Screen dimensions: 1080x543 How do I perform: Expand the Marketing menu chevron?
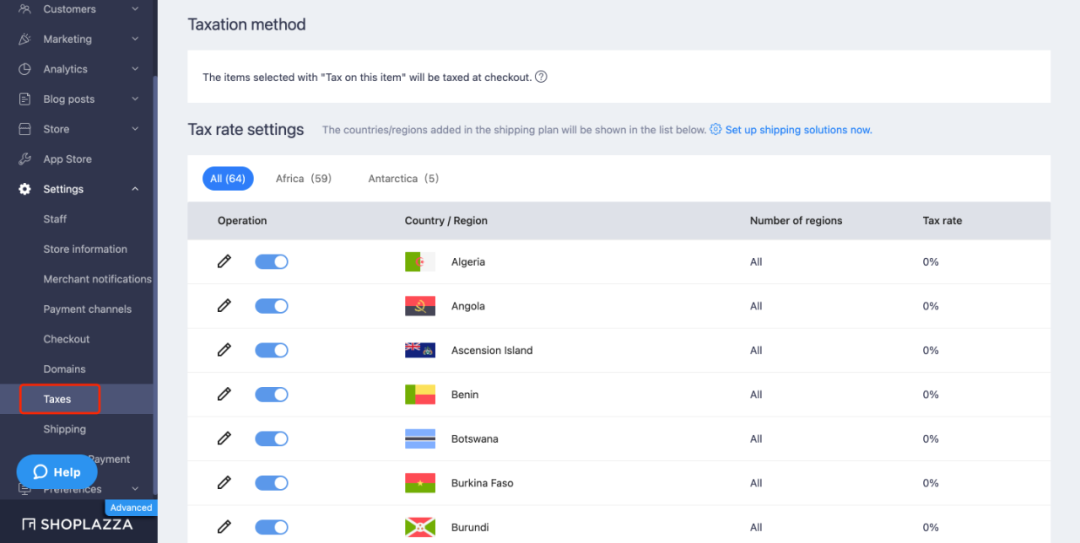pos(135,39)
